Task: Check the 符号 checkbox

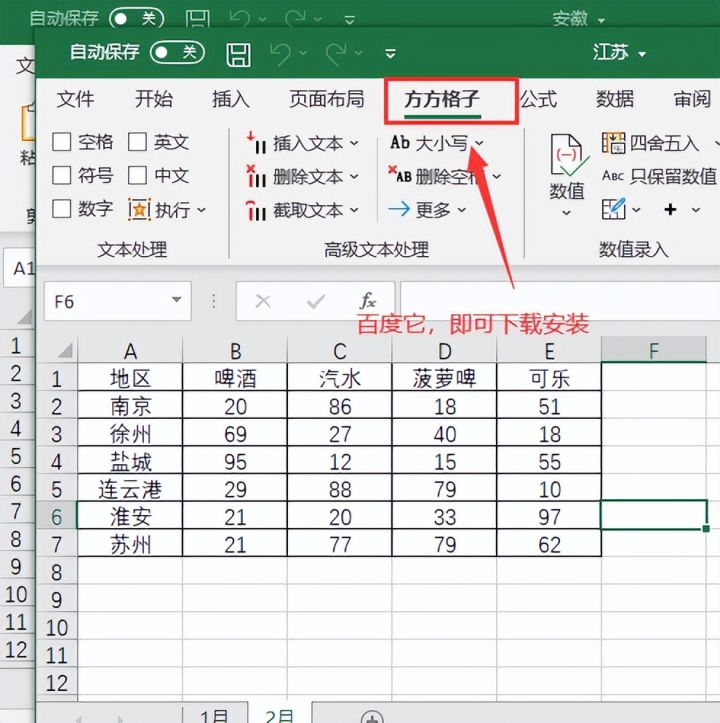Action: click(62, 176)
